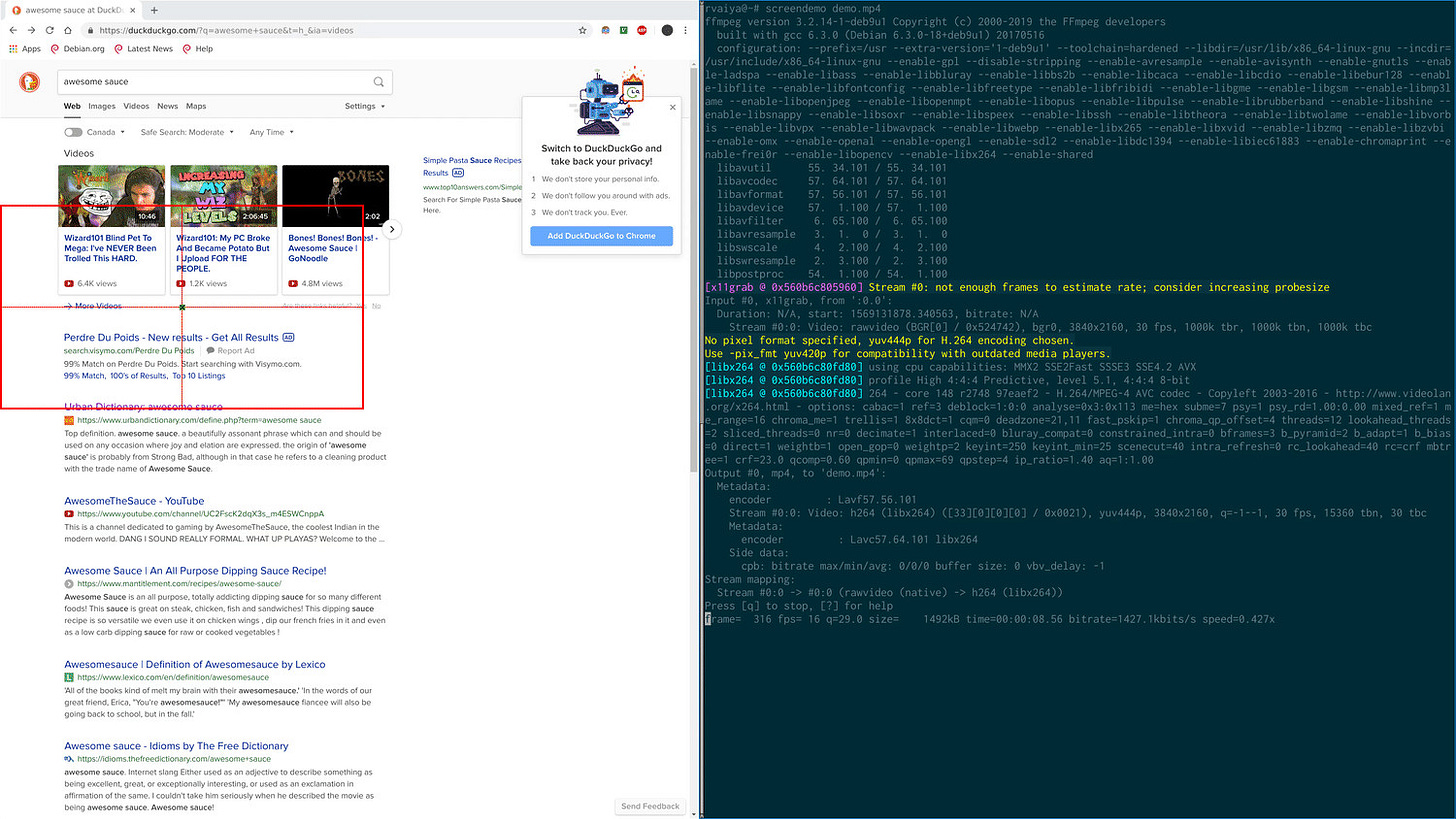Viewport: 1456px width, 819px height.
Task: Open the AwesomeTheSauce - YouTube result
Action: [x=134, y=501]
